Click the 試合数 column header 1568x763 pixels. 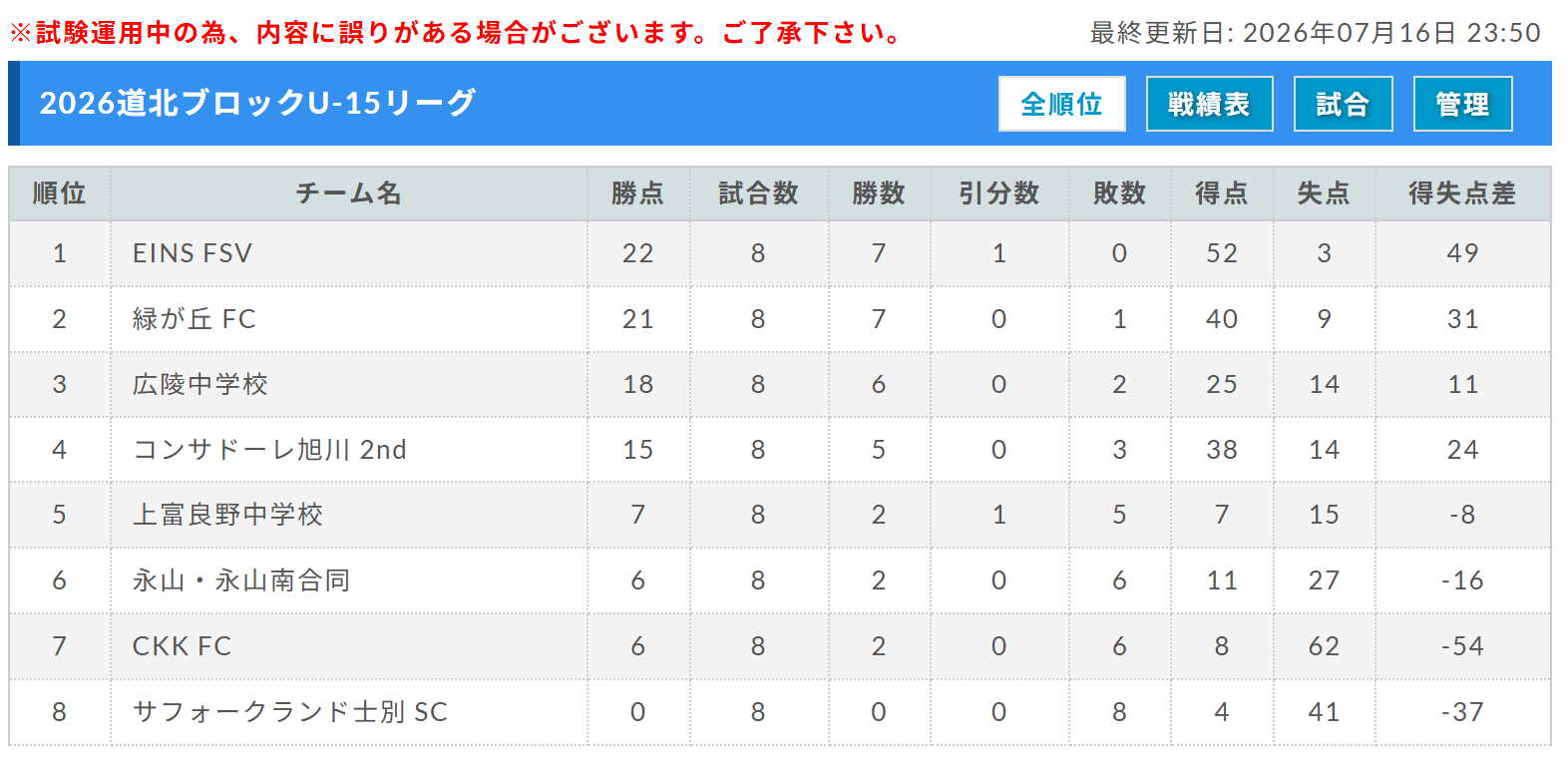pyautogui.click(x=759, y=193)
